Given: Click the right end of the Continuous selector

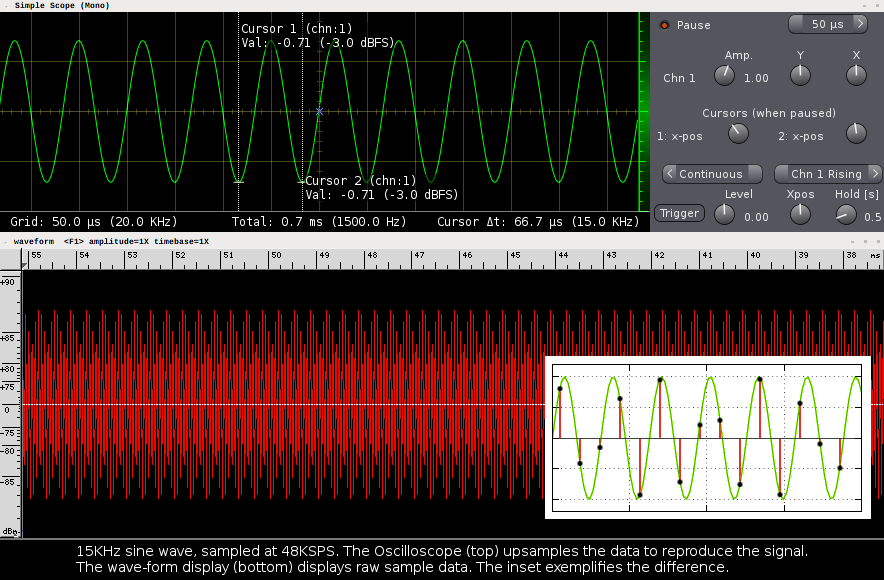Looking at the screenshot, I should [755, 174].
